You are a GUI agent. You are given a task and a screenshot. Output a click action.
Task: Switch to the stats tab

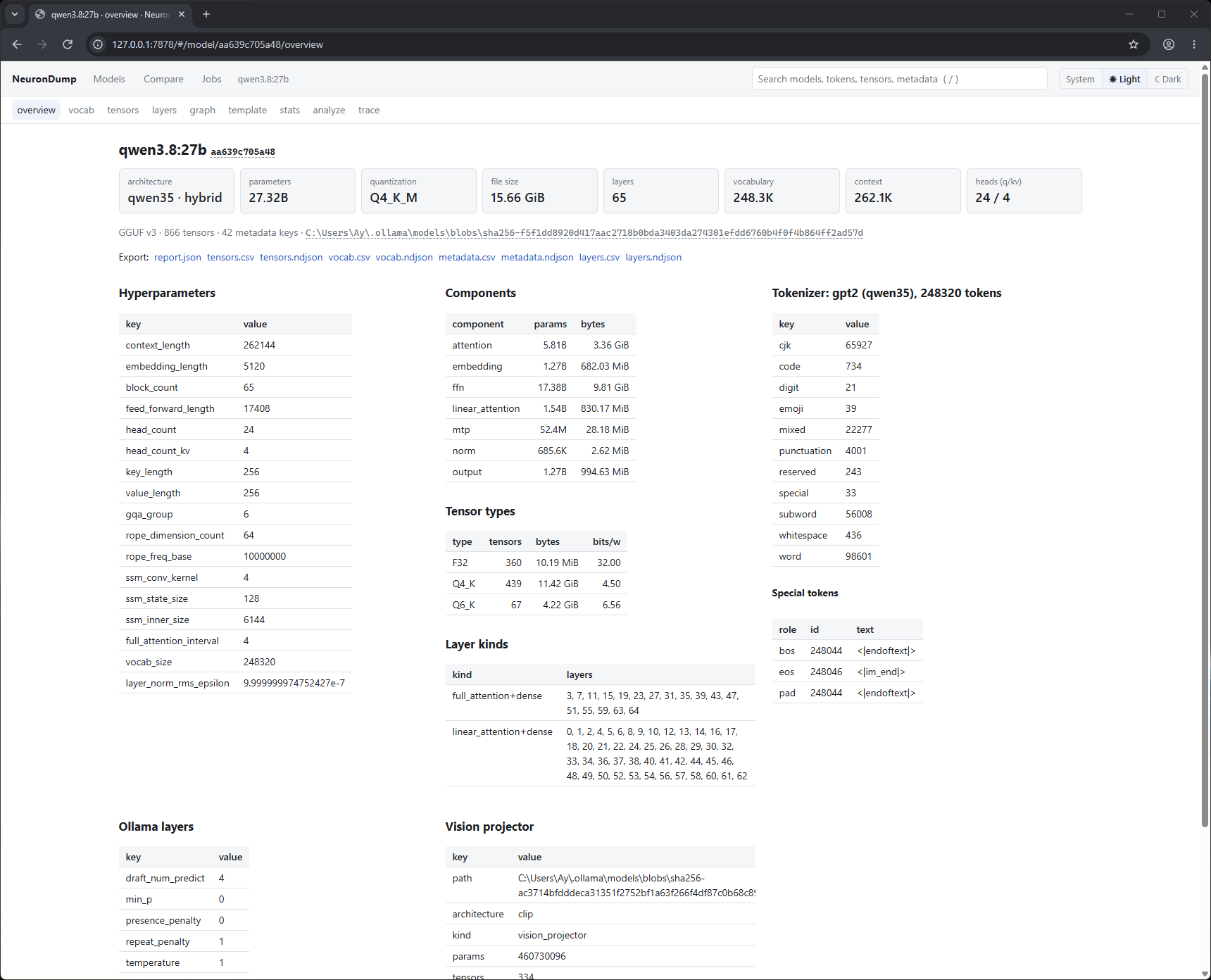[x=290, y=110]
